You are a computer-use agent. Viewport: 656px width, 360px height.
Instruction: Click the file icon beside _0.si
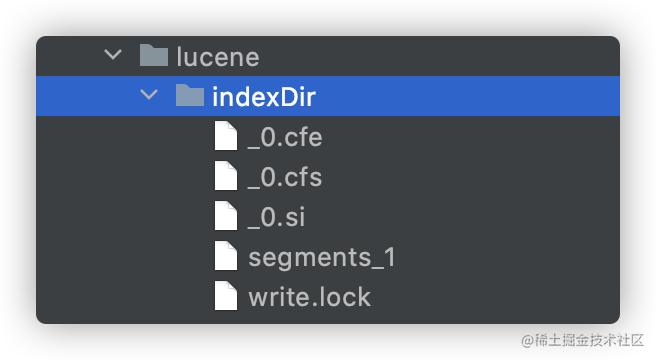click(226, 216)
